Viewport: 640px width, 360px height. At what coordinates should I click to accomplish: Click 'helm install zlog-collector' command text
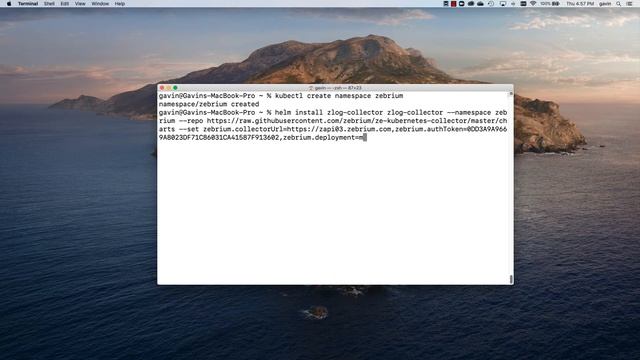[x=329, y=112]
